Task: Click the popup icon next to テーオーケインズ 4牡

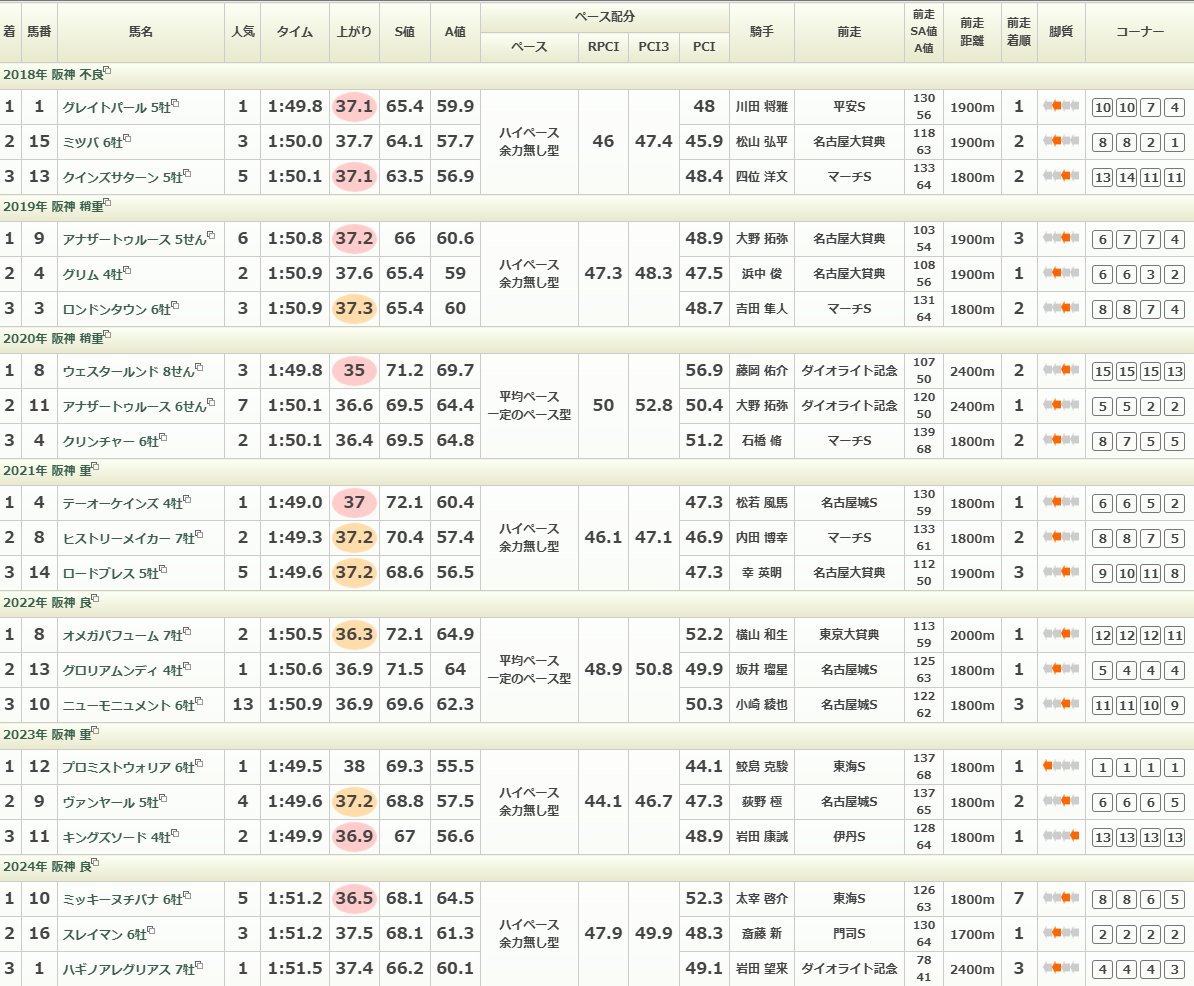Action: point(187,499)
